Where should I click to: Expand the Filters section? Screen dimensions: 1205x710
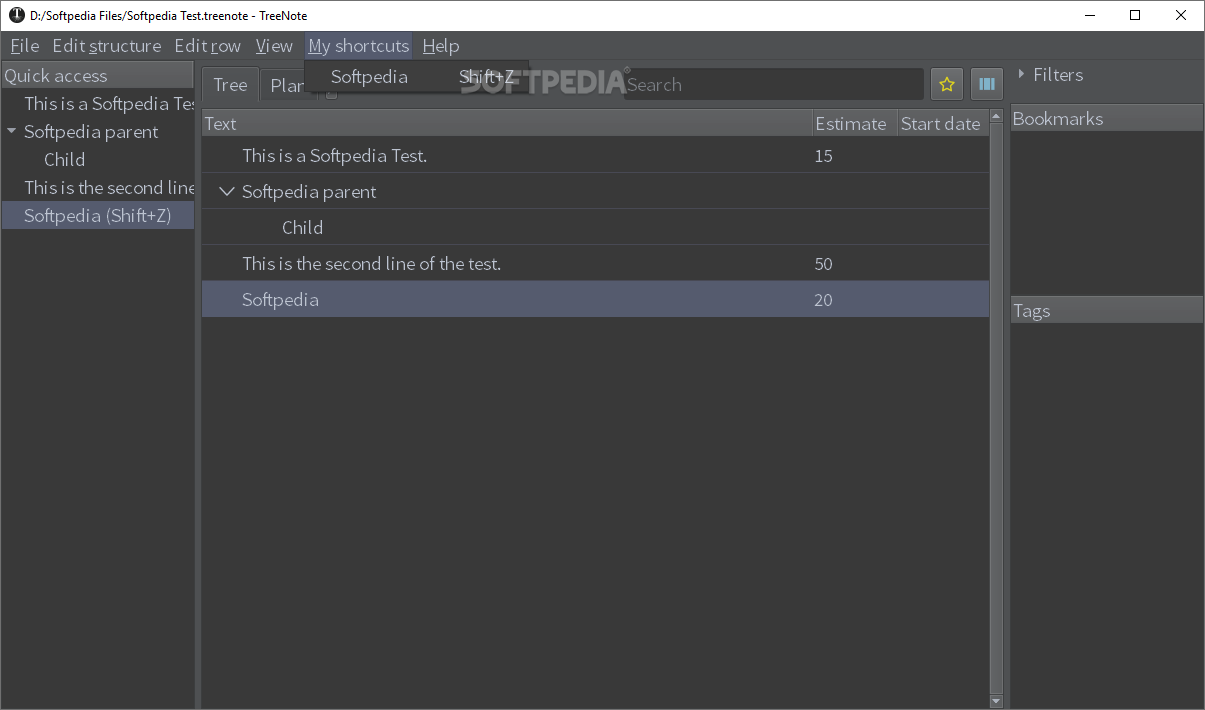1050,75
